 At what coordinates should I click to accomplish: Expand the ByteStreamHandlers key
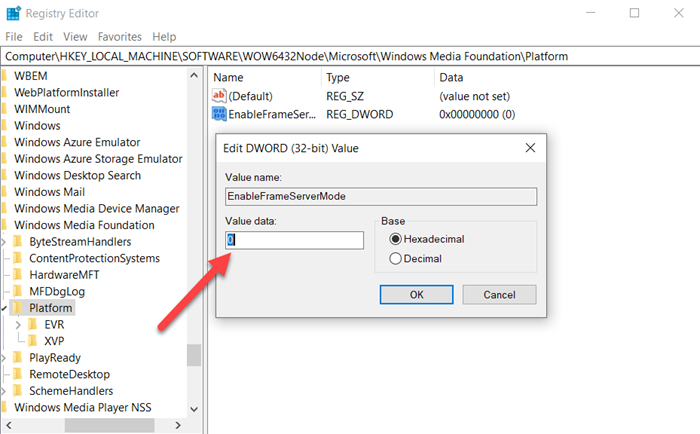point(4,242)
